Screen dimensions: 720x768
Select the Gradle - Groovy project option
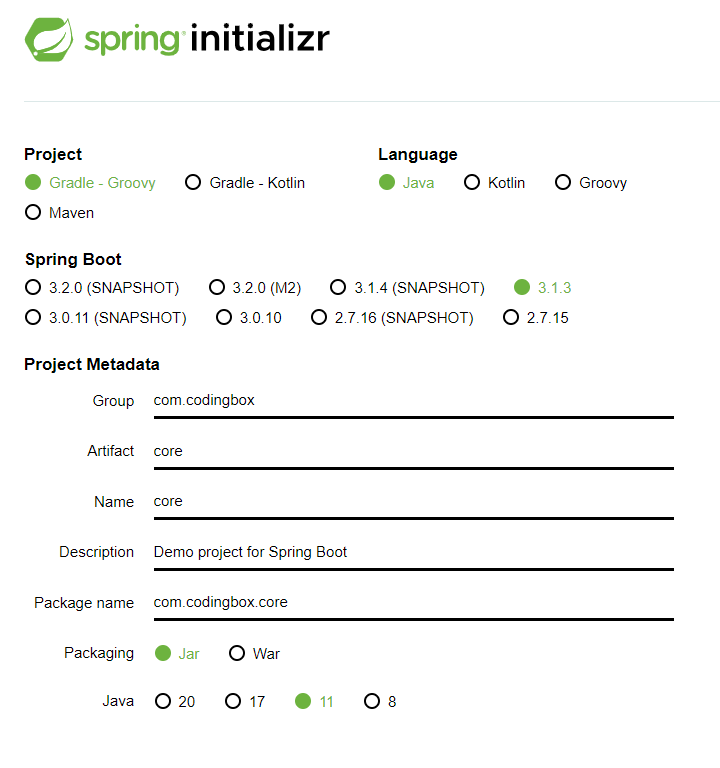click(90, 183)
